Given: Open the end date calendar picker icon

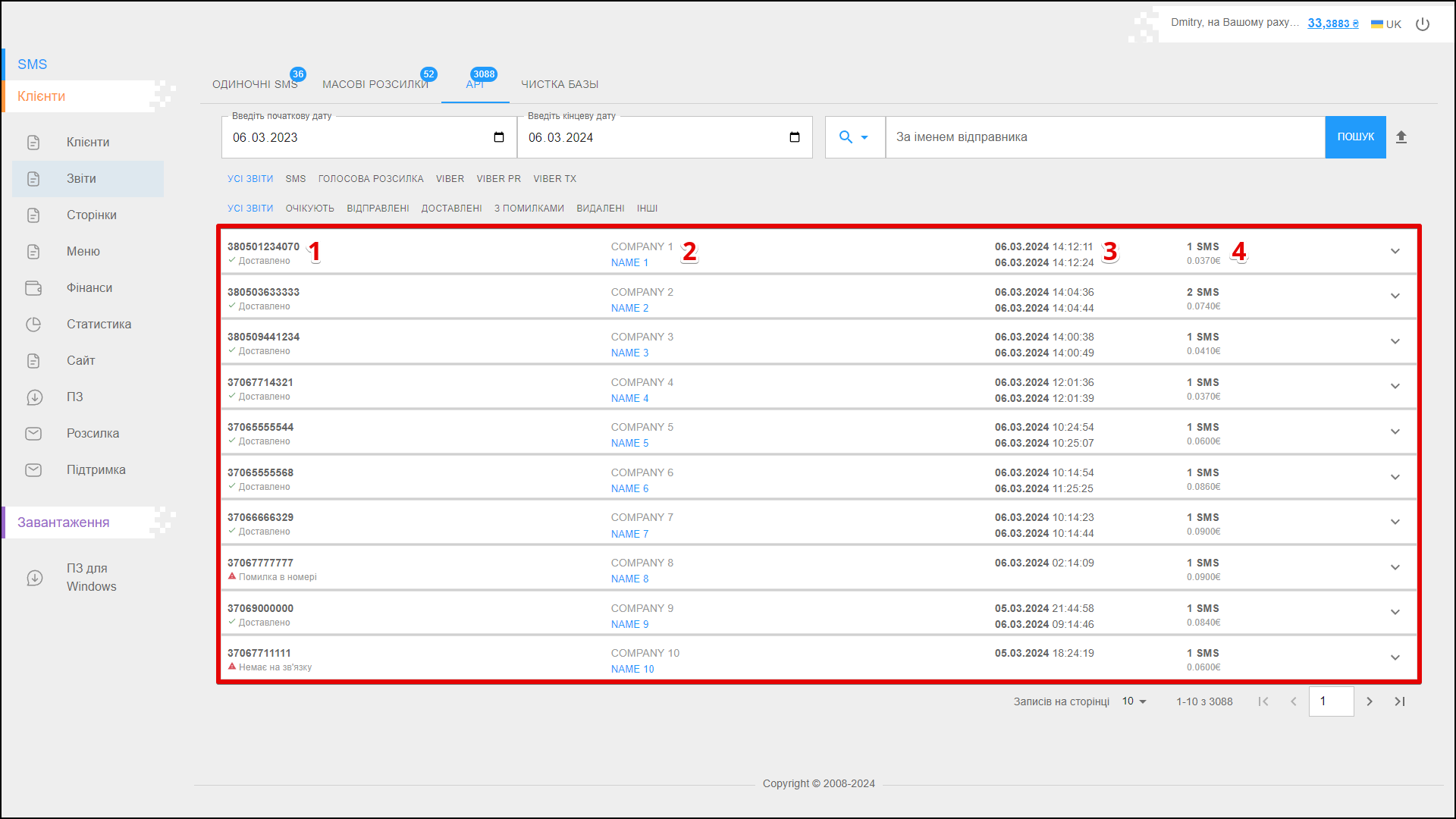Looking at the screenshot, I should pyautogui.click(x=795, y=137).
